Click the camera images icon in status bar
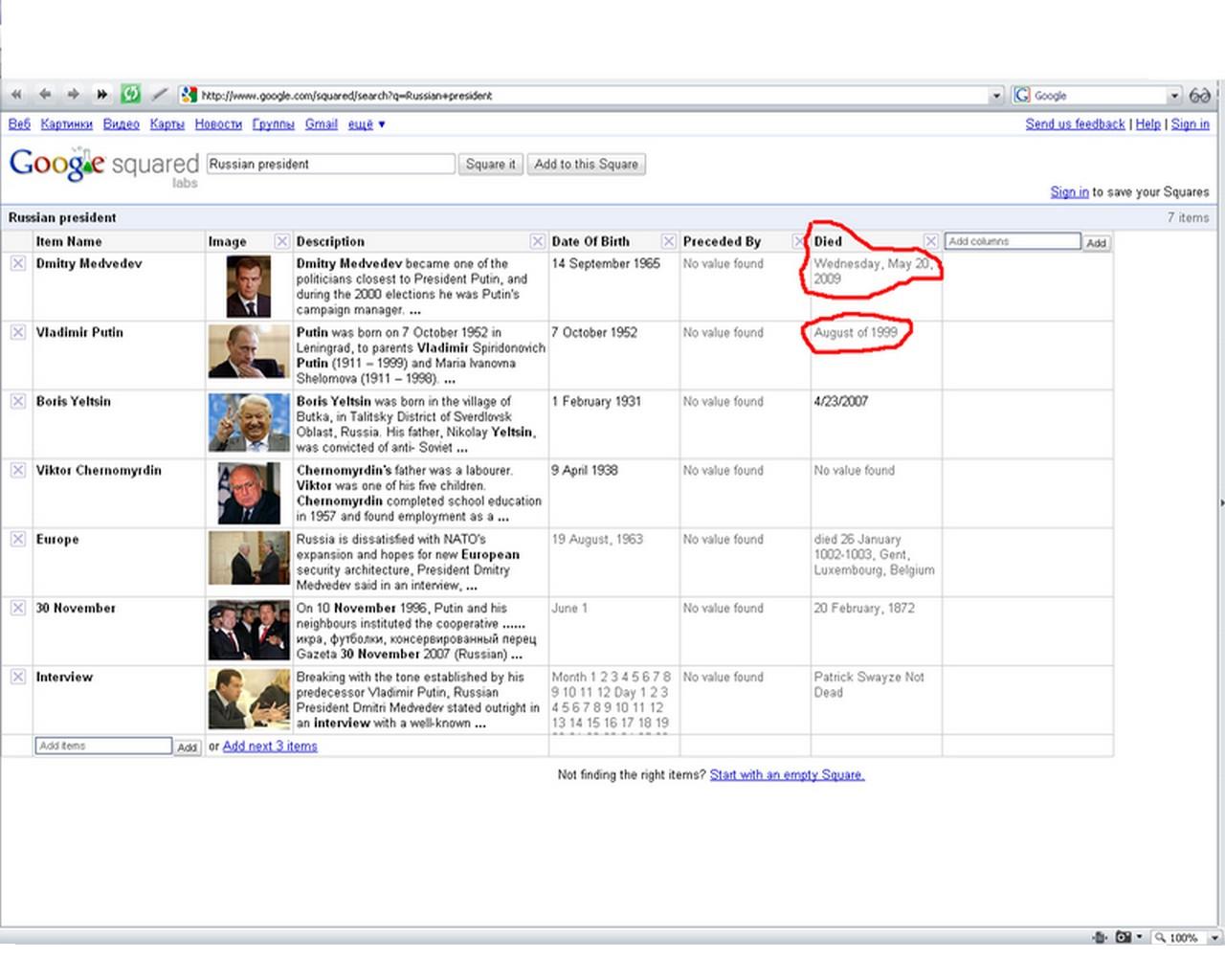The image size is (1225, 980). [1123, 937]
